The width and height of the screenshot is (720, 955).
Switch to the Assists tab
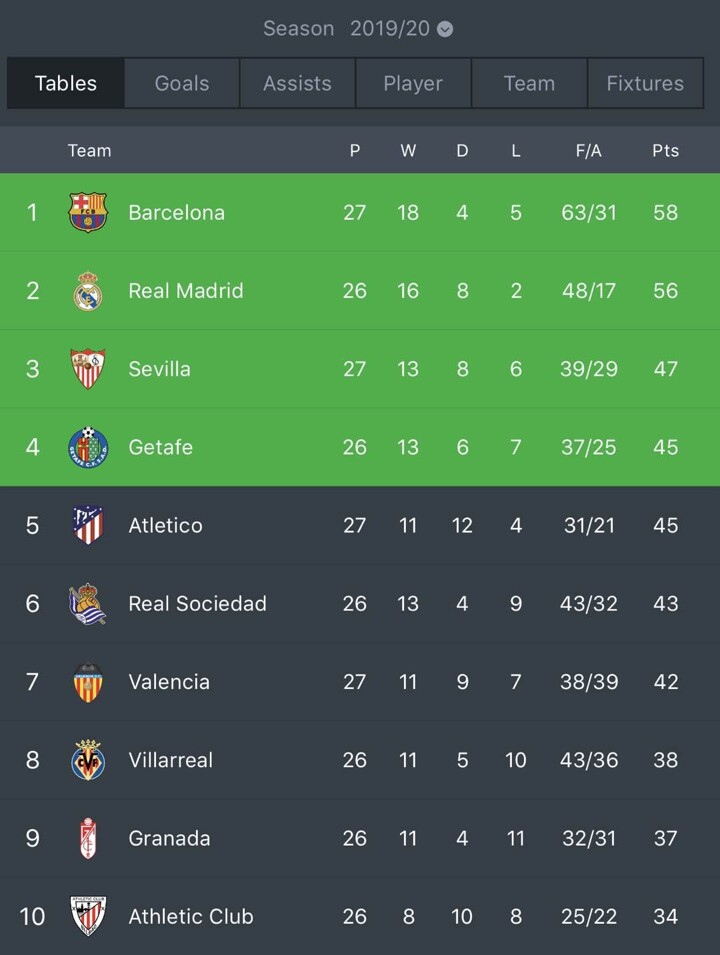297,83
